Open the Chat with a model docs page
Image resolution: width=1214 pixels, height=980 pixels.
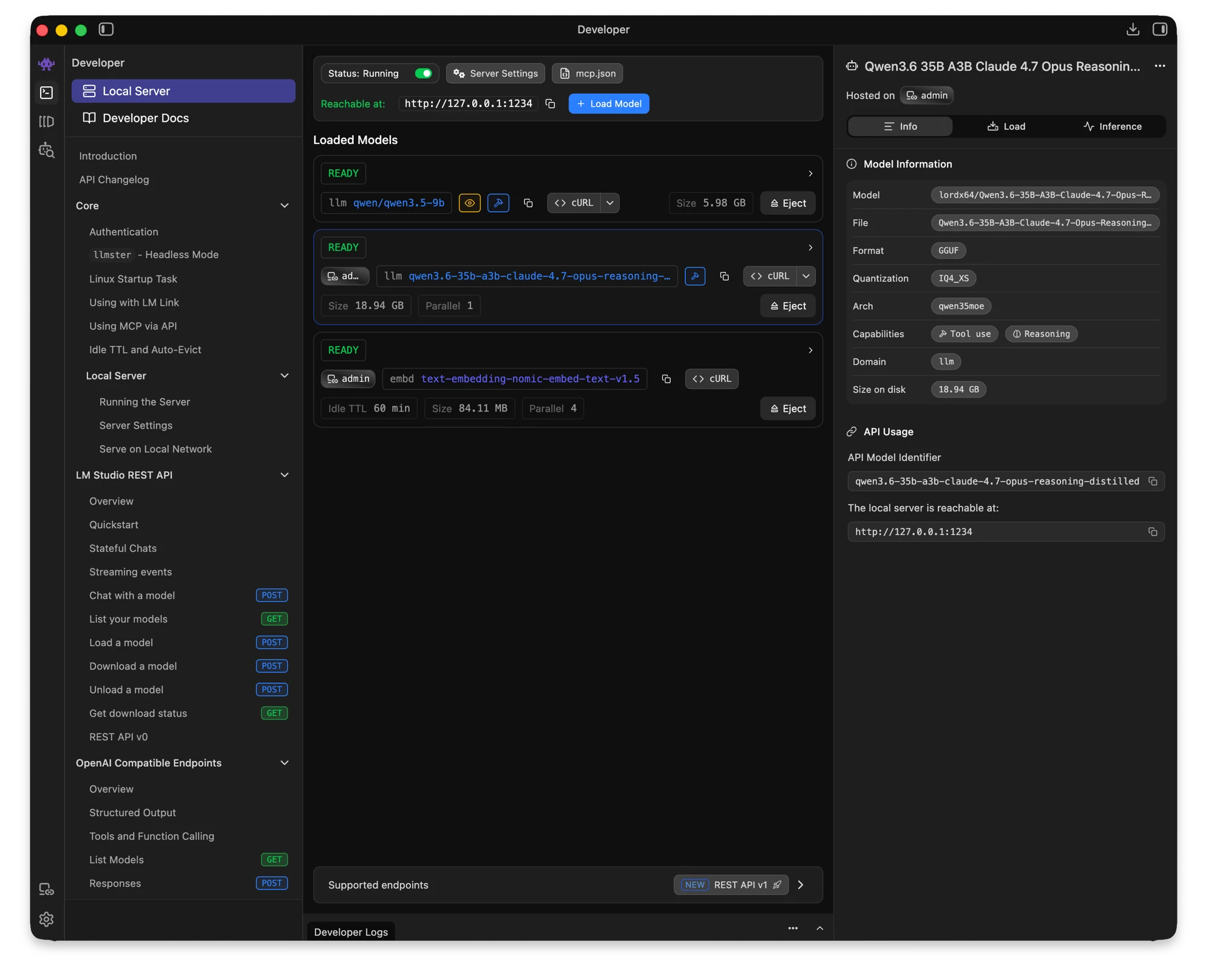[132, 595]
